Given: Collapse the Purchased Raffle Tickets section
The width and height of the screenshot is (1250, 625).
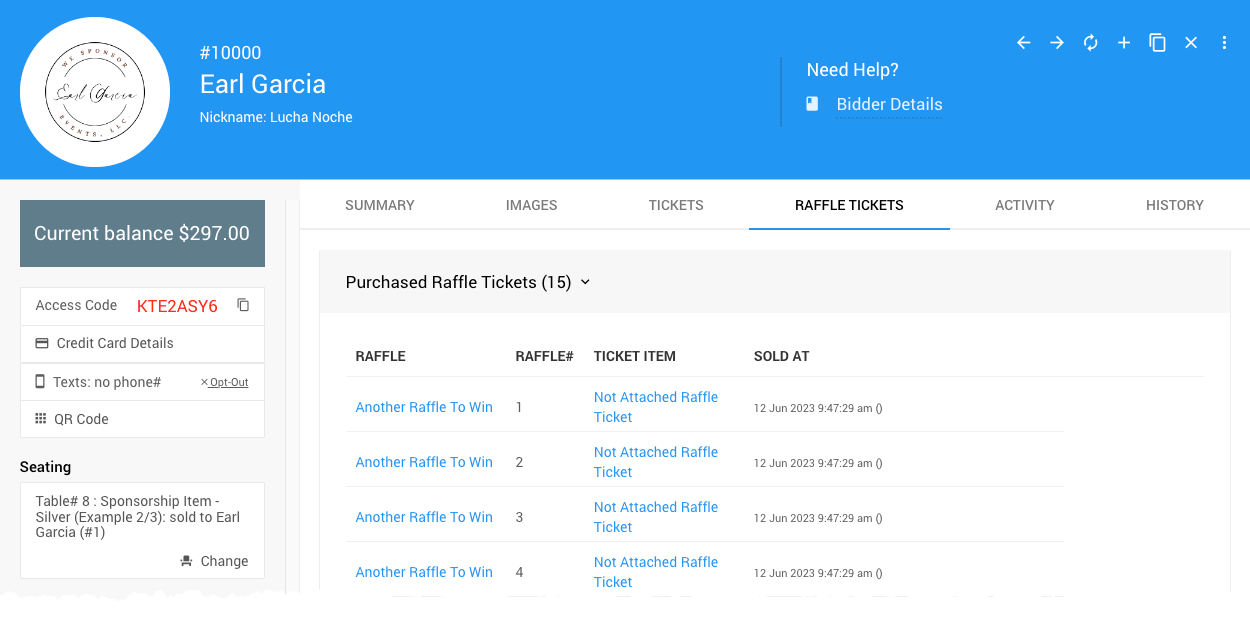Looking at the screenshot, I should point(585,282).
